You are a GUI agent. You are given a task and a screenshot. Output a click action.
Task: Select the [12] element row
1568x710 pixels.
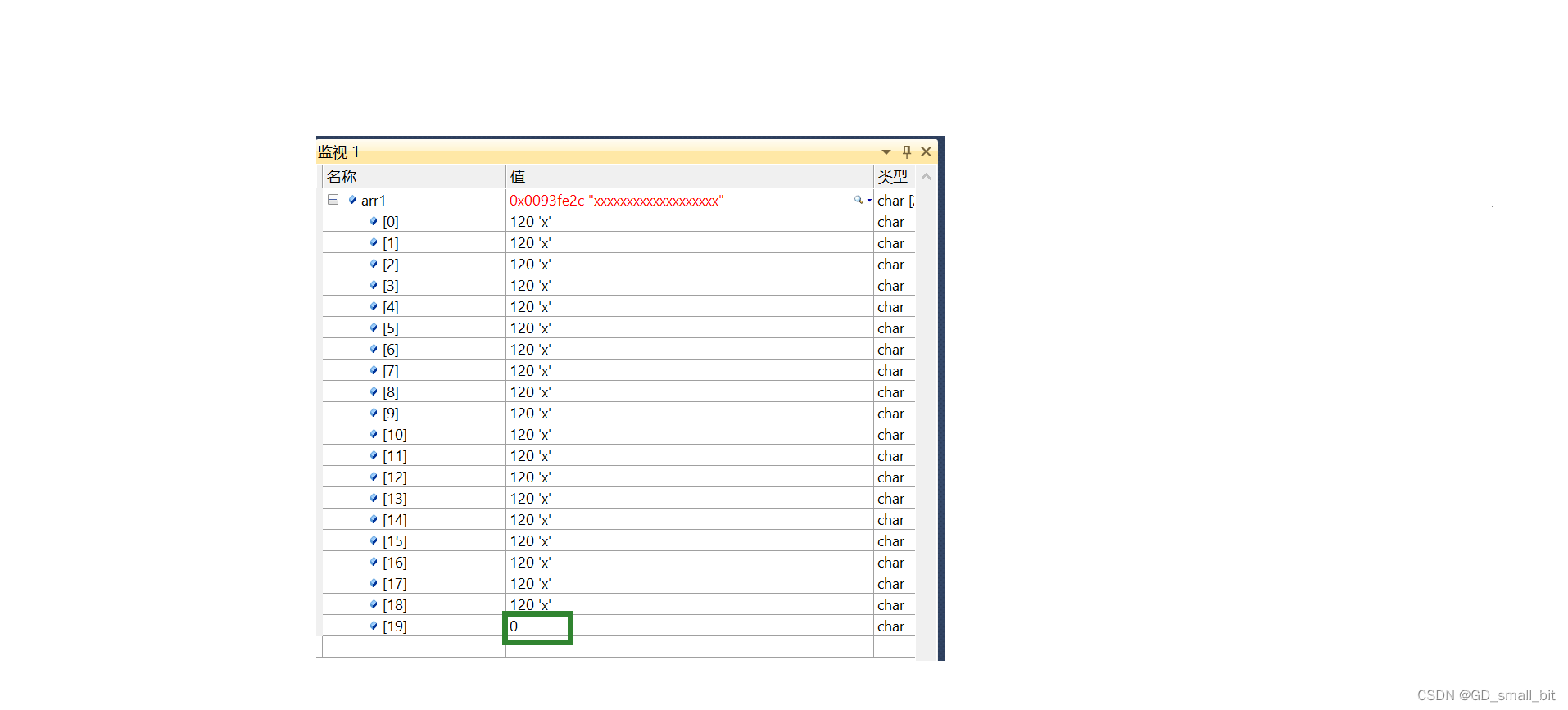[x=619, y=477]
